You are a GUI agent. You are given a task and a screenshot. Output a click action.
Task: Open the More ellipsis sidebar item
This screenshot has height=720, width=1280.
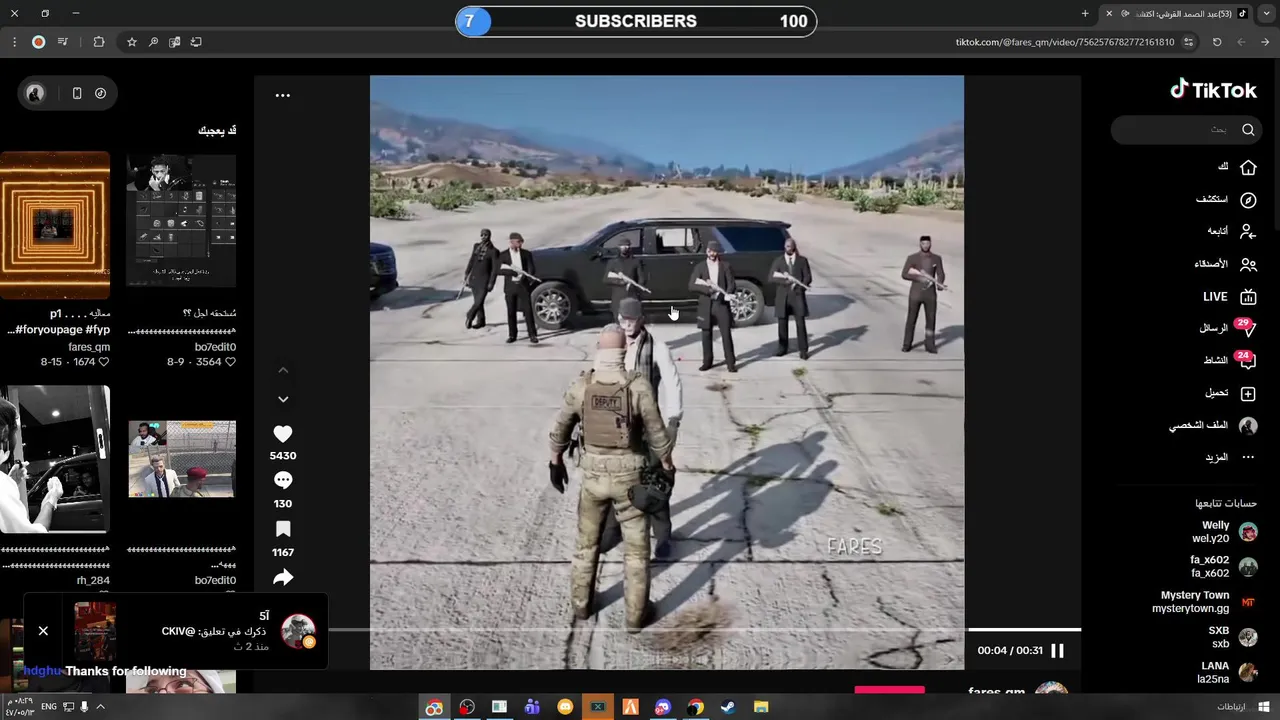tap(1230, 458)
